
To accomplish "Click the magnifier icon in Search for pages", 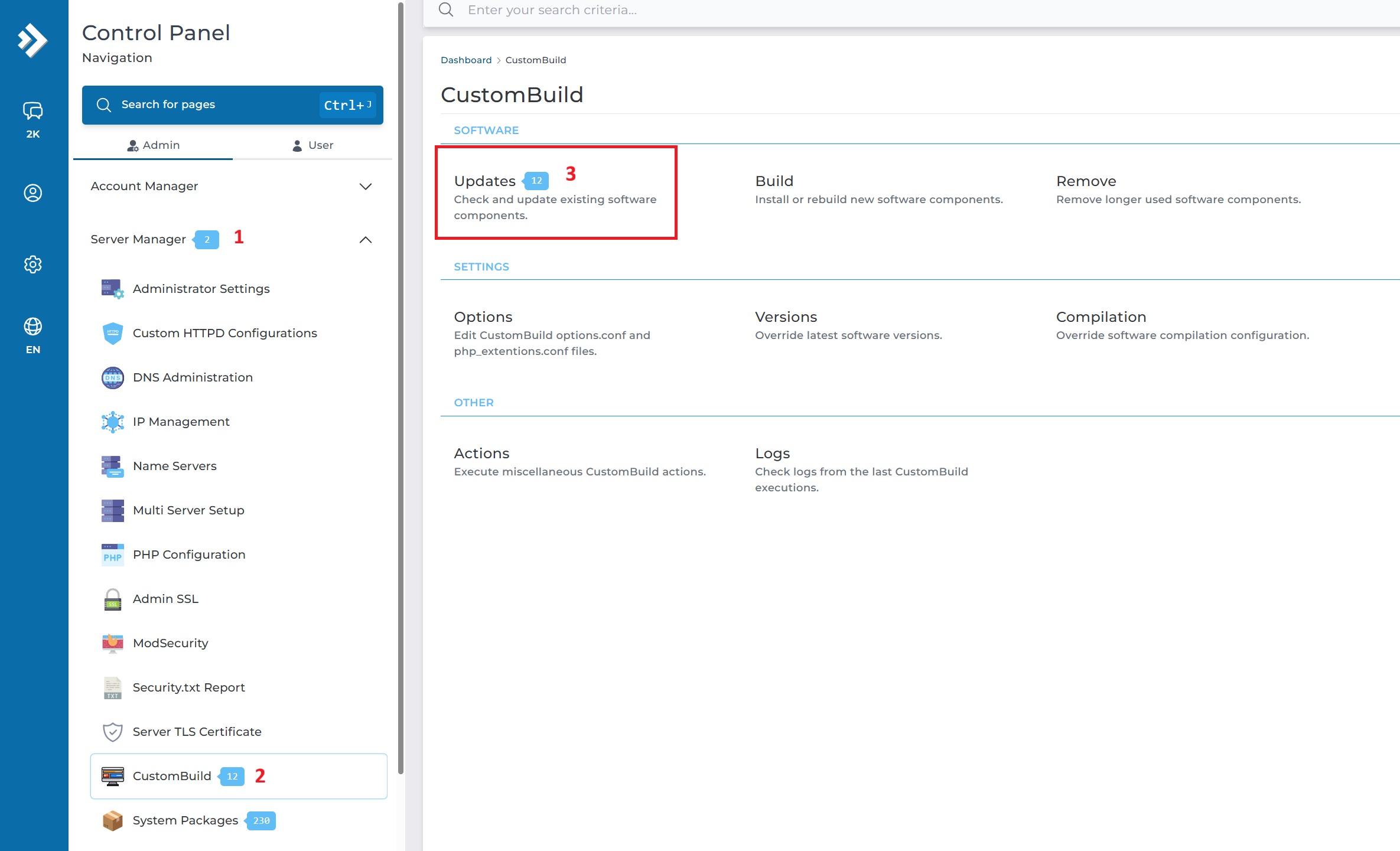I will [104, 105].
